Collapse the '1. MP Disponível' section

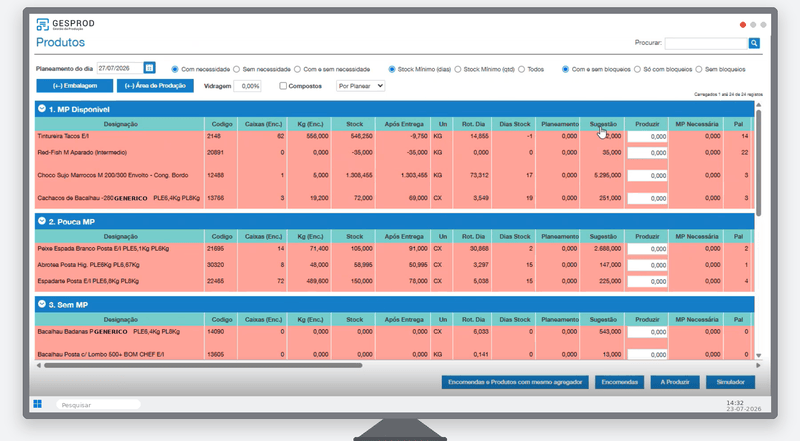coord(42,109)
